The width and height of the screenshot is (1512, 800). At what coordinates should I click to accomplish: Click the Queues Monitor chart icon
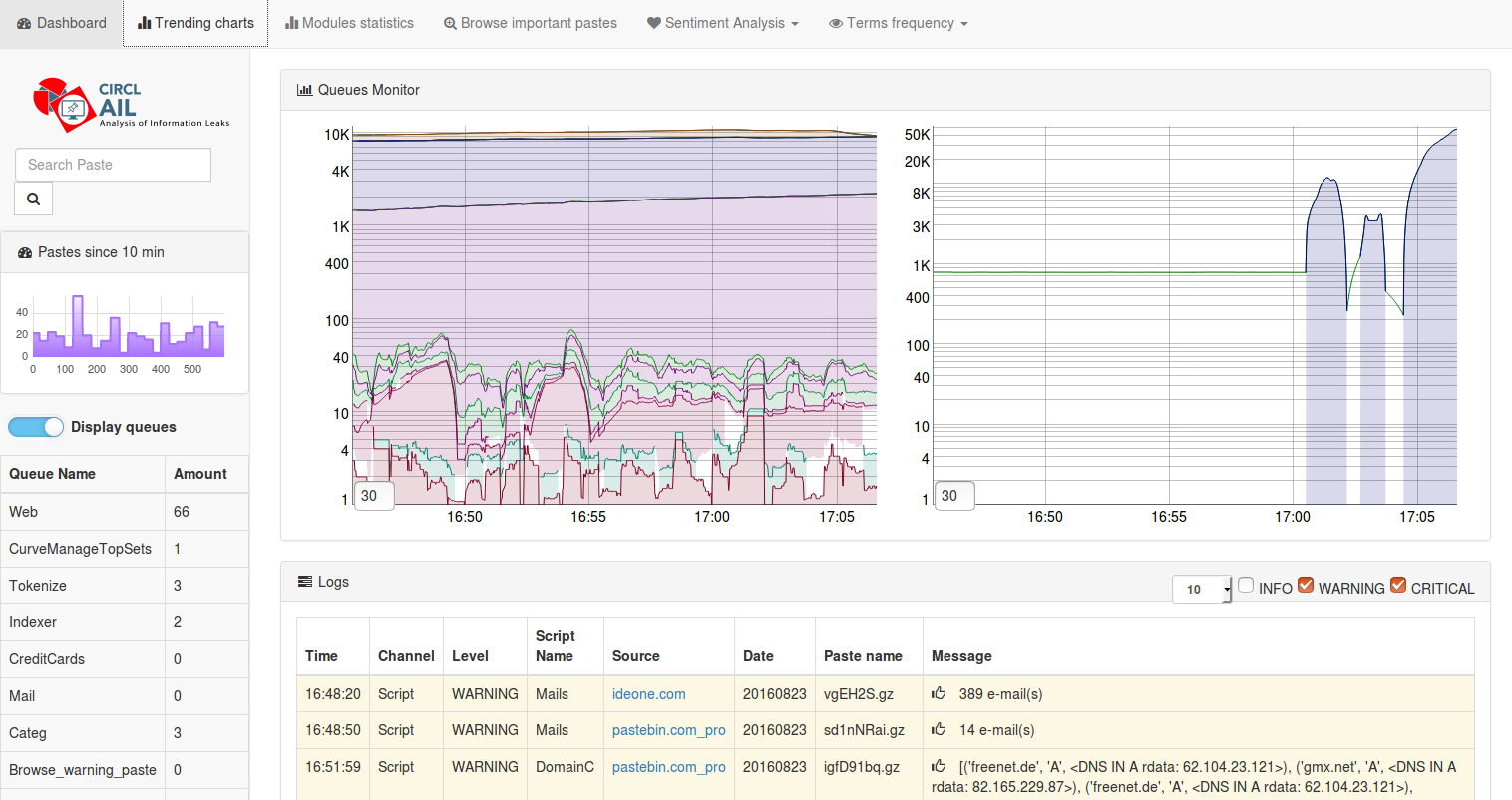(x=304, y=90)
